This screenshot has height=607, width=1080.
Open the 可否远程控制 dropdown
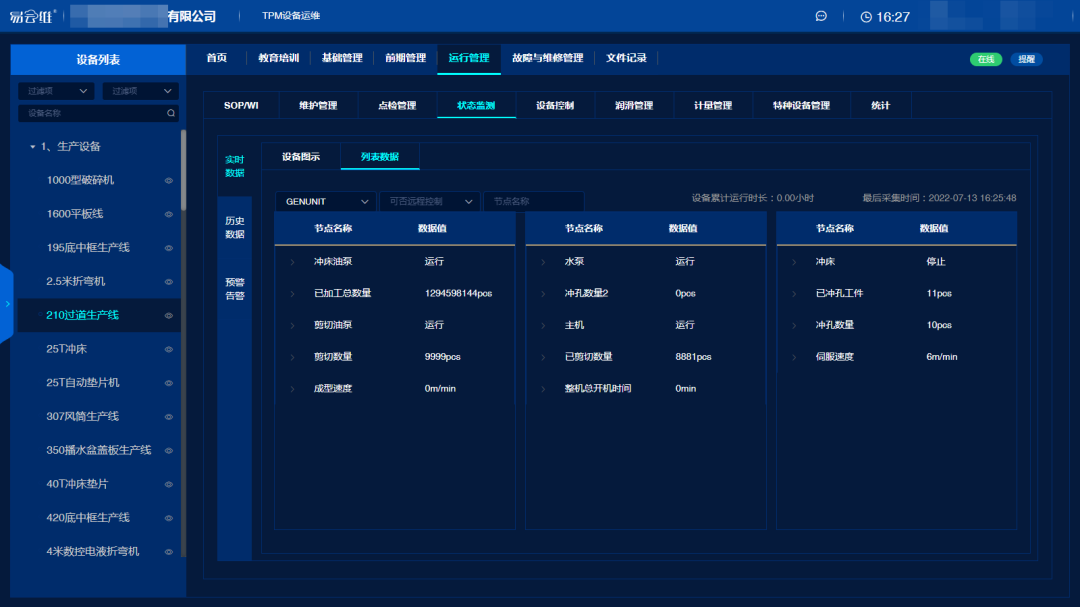(430, 201)
